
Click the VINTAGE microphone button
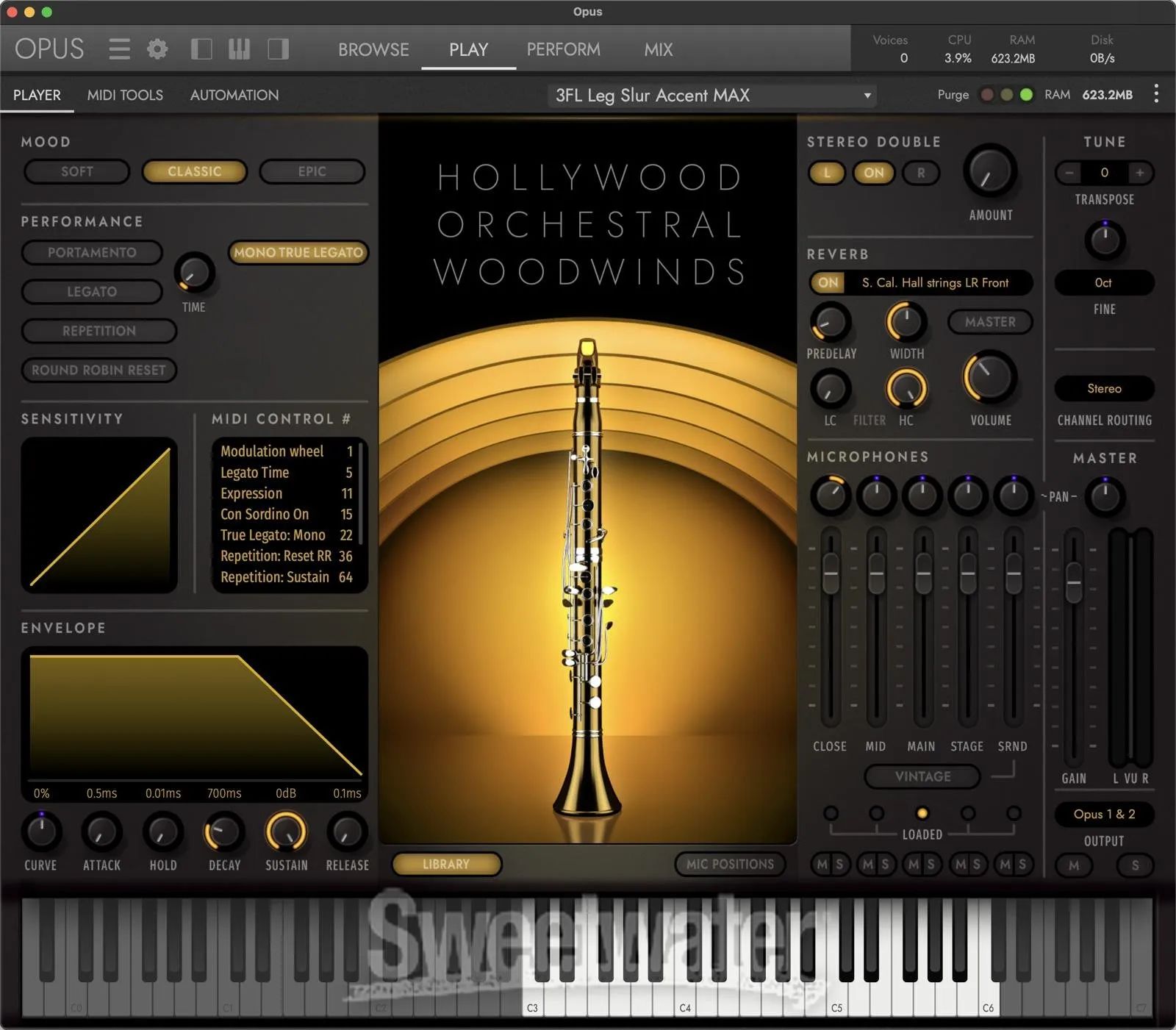coord(922,776)
